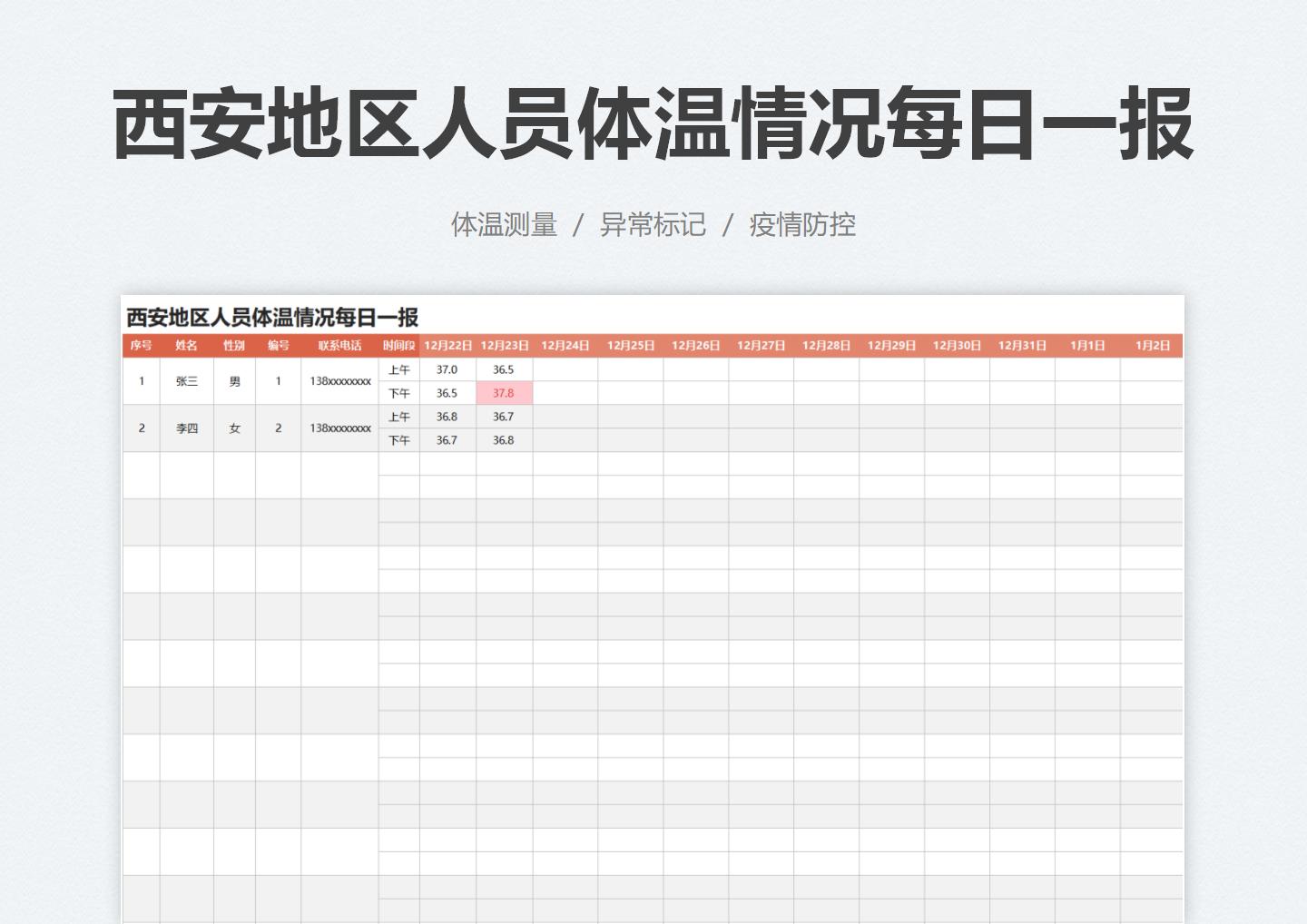The width and height of the screenshot is (1307, 924).
Task: Select the 上午 time slot cell for 李四
Action: (398, 416)
